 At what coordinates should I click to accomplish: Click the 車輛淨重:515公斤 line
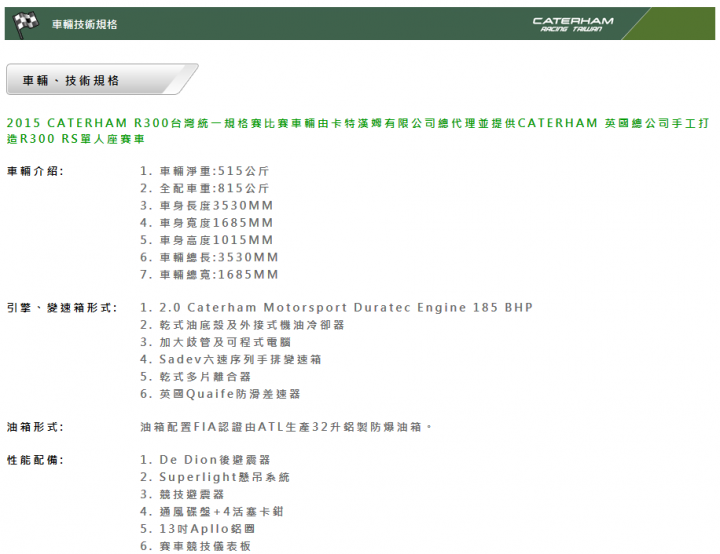(205, 171)
